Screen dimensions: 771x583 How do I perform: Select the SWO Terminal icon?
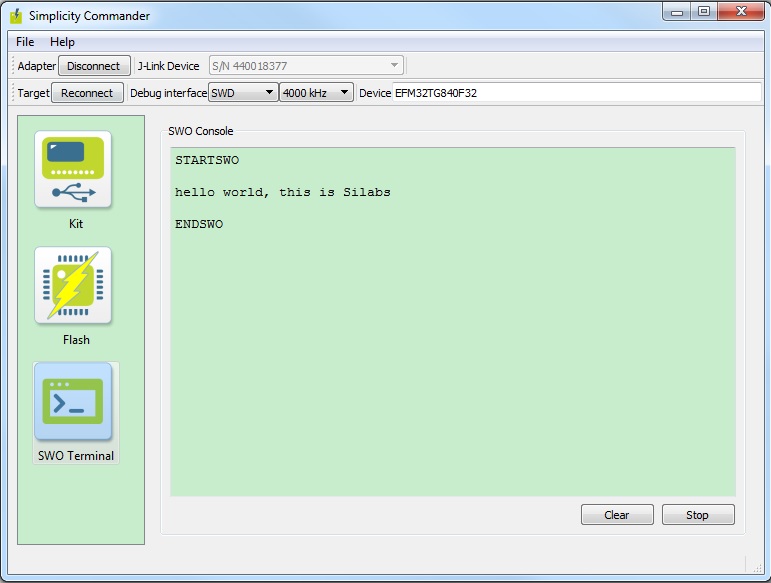(x=73, y=401)
